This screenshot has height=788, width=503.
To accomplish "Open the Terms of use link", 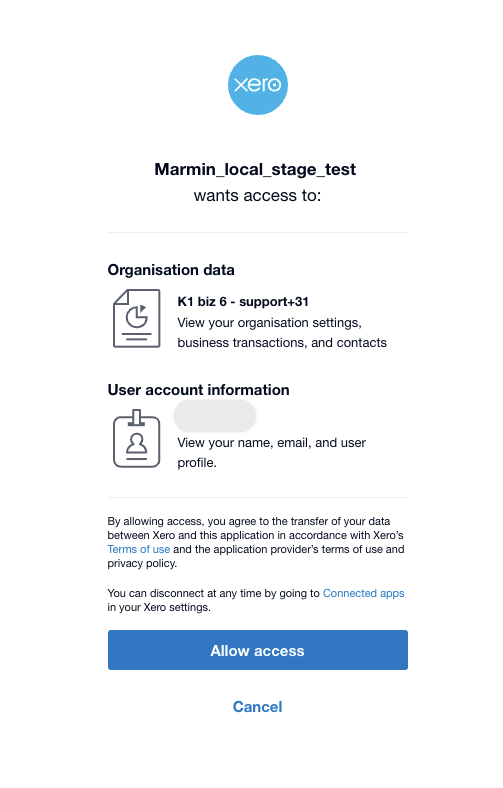I will [x=139, y=549].
